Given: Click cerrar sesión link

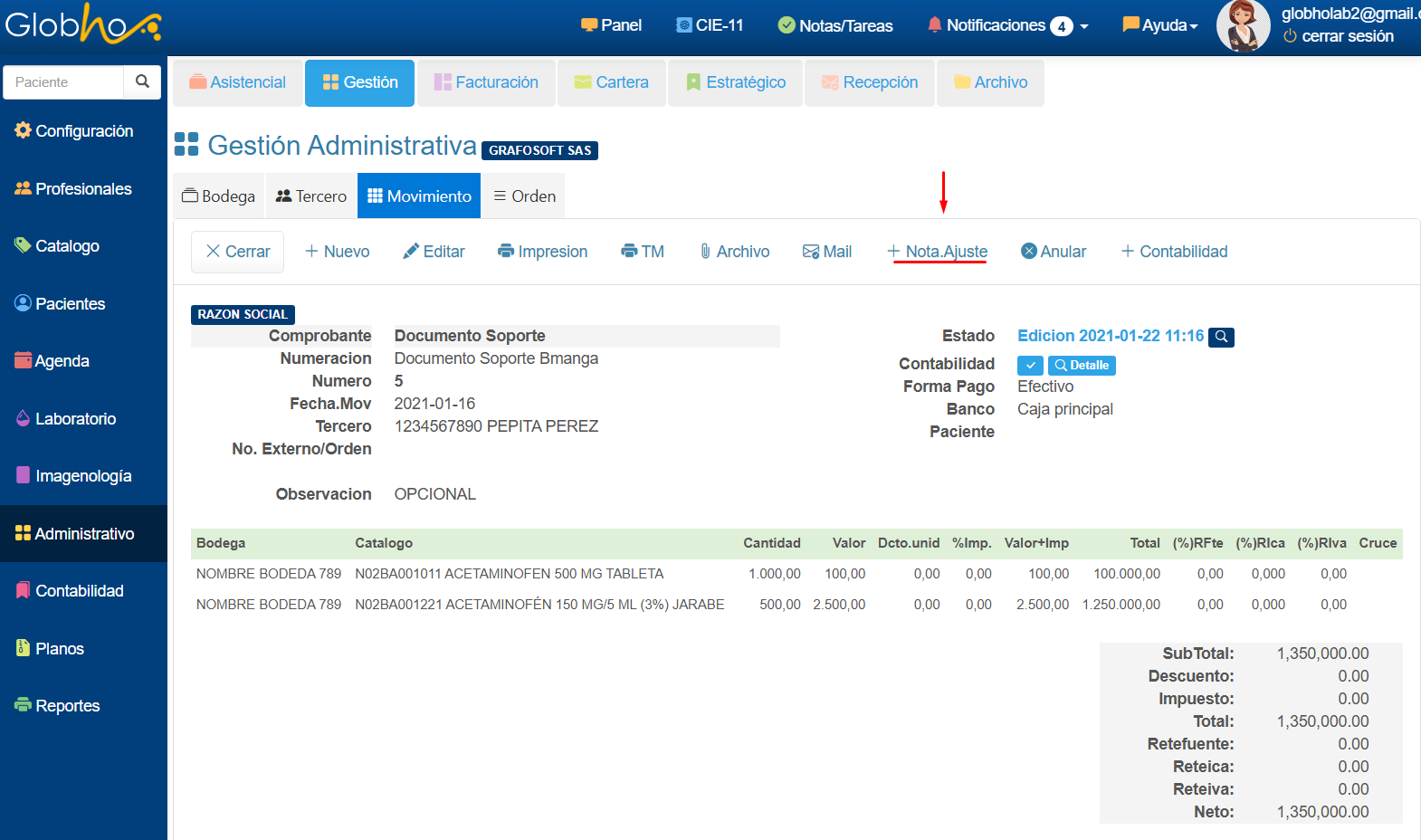Looking at the screenshot, I should coord(1339,36).
